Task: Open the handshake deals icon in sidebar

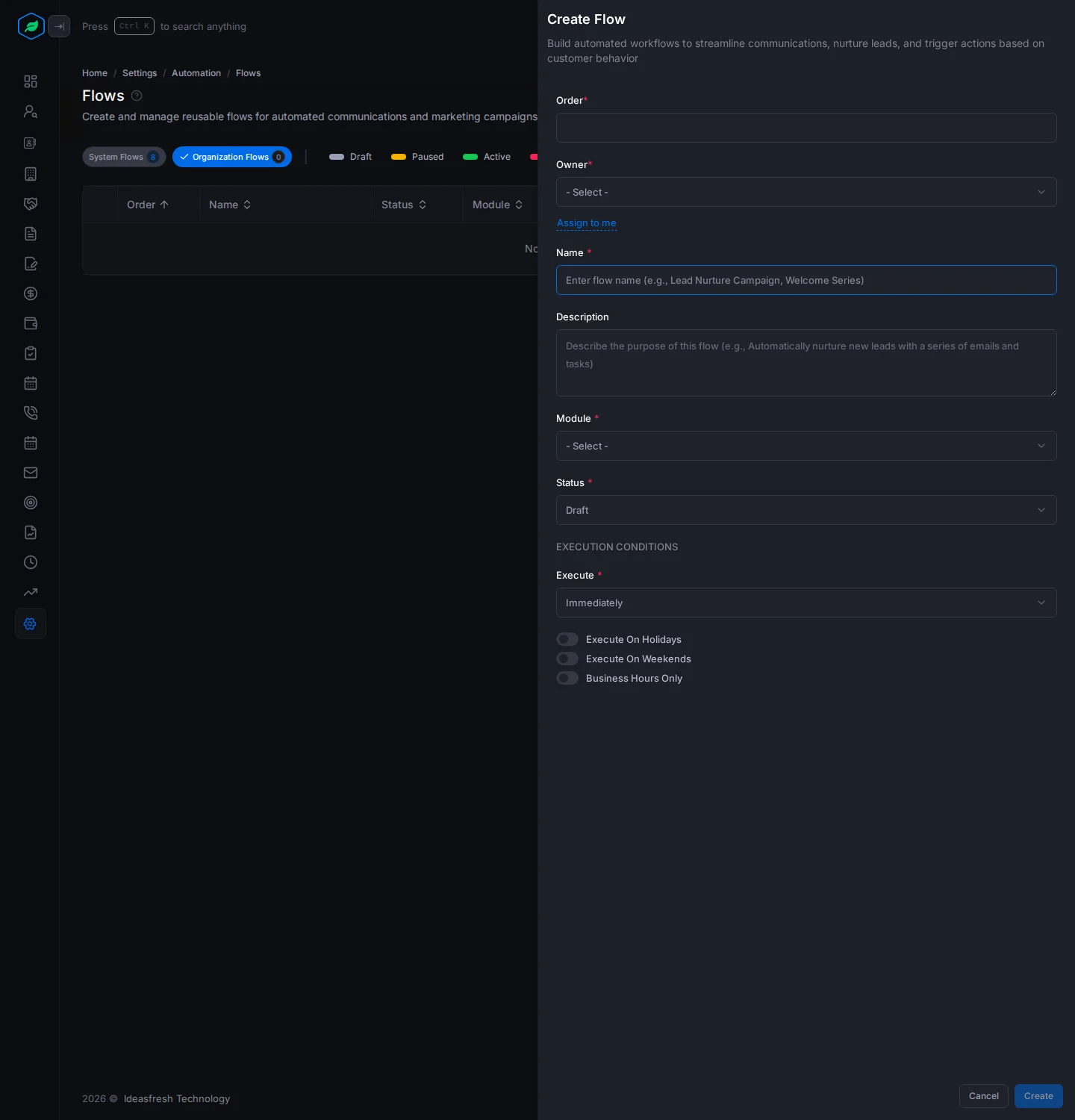Action: 31,204
